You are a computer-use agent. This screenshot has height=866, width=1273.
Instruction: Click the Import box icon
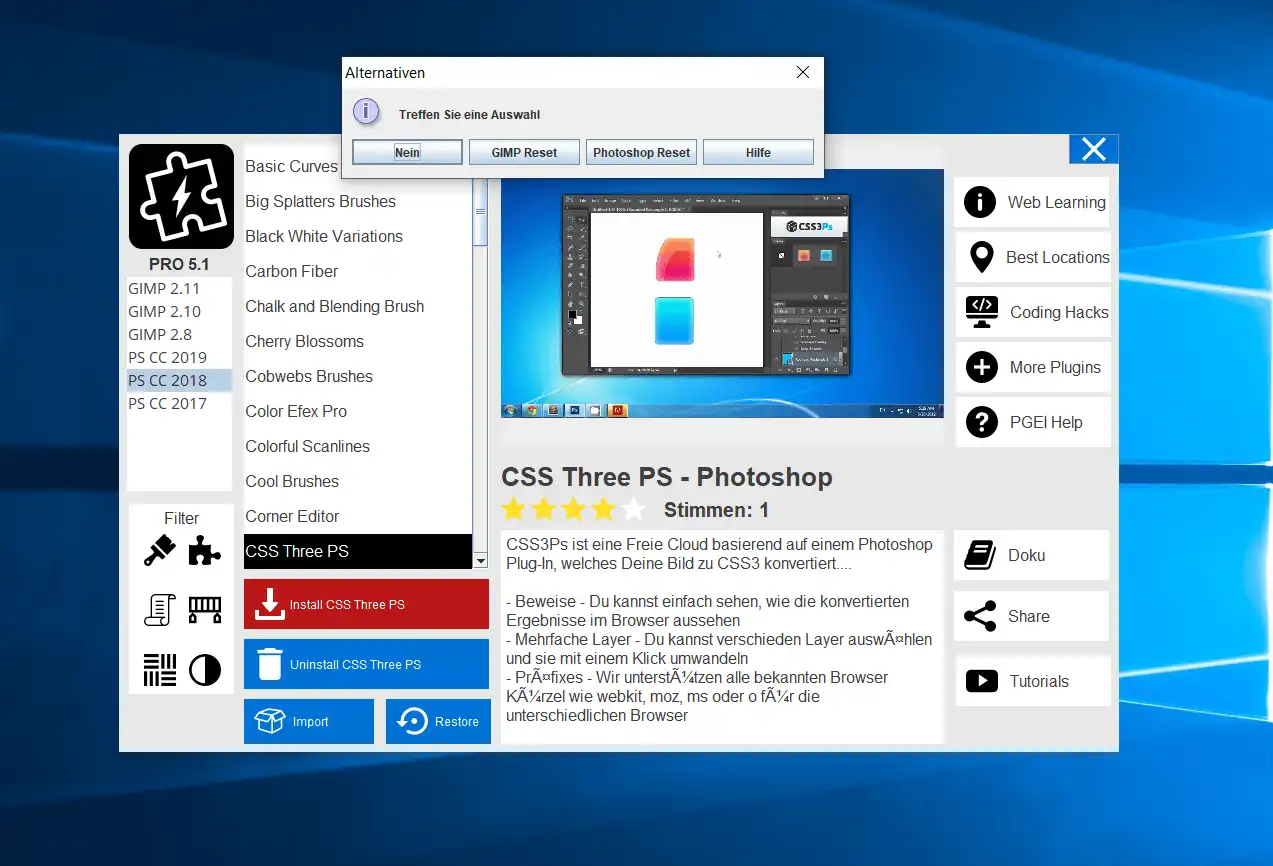[270, 721]
